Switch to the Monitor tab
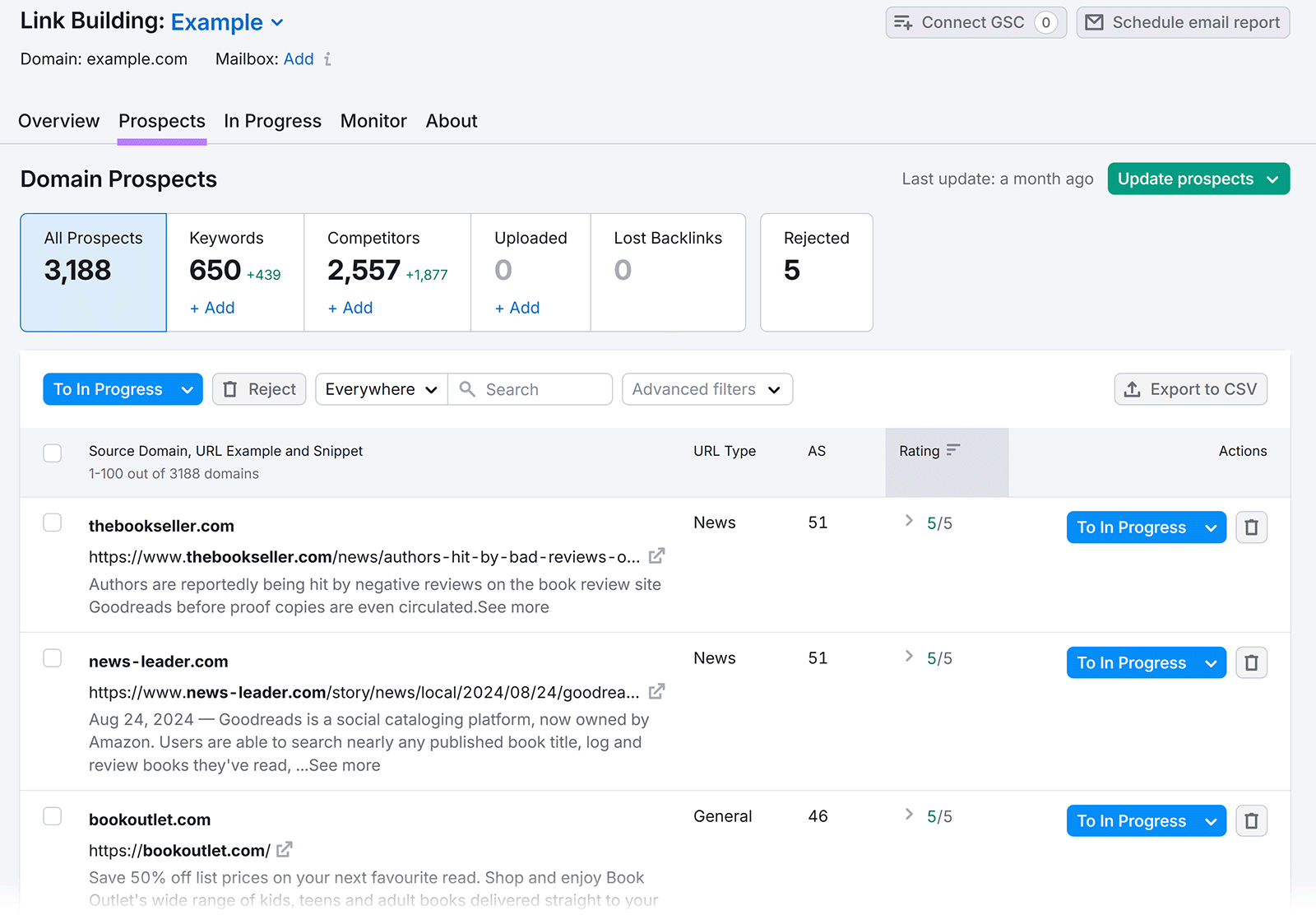Screen dimensions: 1316x915 (x=373, y=121)
